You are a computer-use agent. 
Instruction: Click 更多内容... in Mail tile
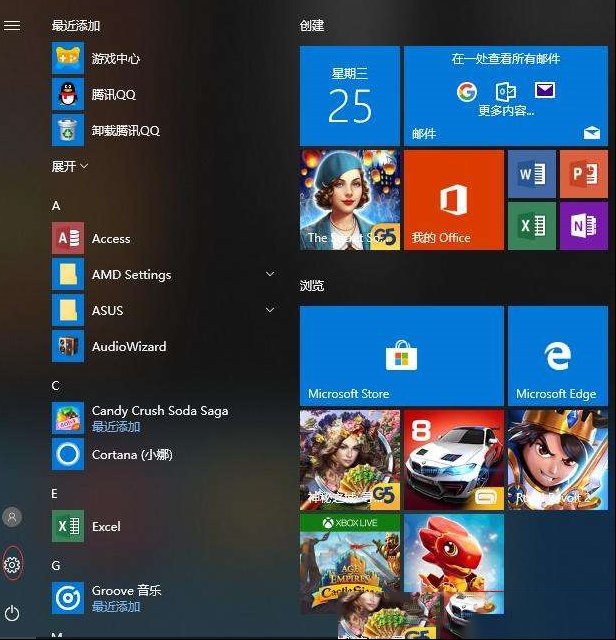tap(506, 110)
